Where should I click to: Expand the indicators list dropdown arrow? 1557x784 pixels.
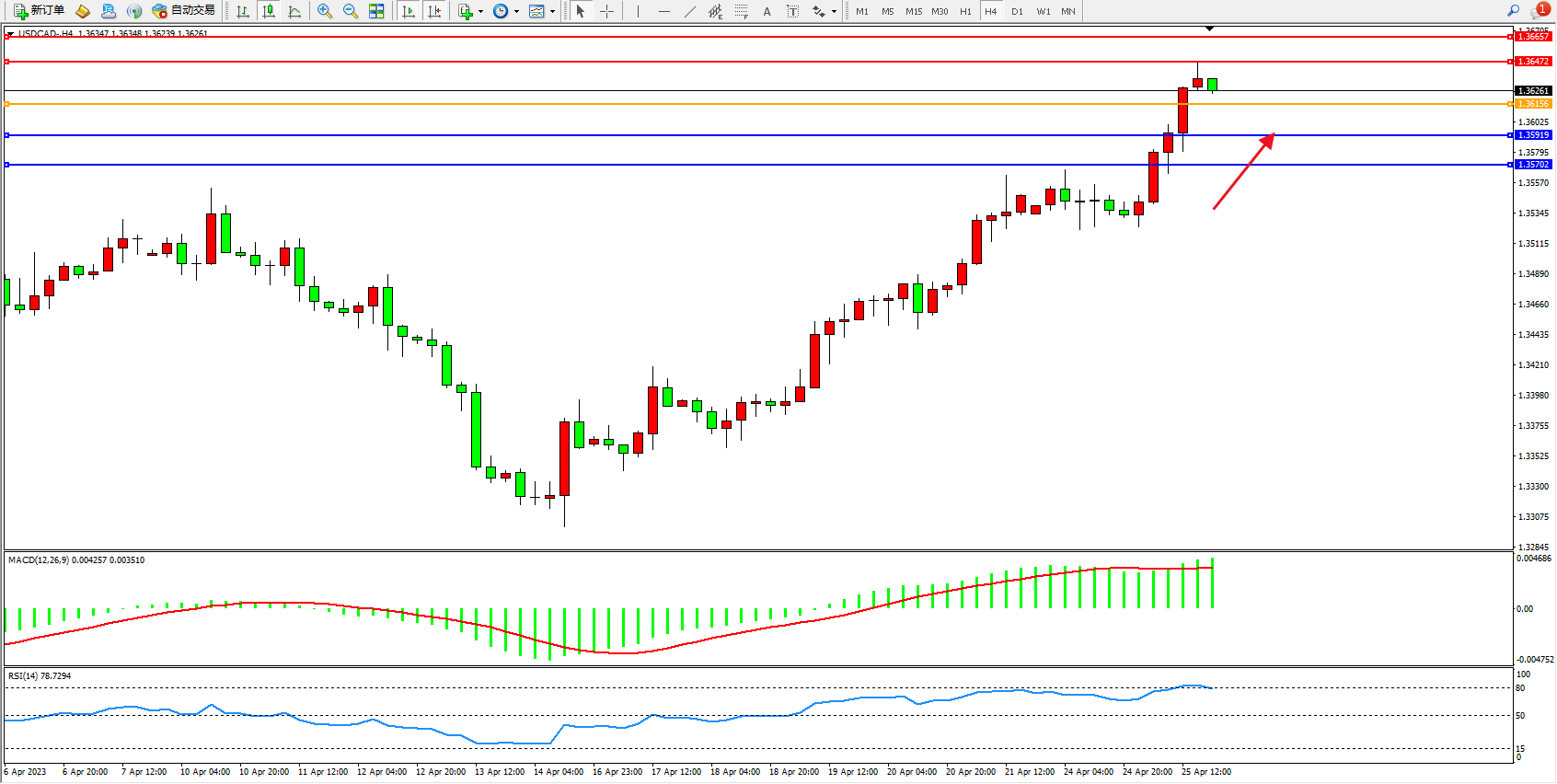pos(480,12)
